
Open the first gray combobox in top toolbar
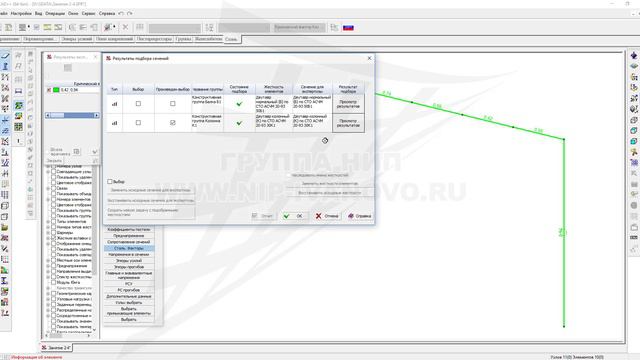175,28
